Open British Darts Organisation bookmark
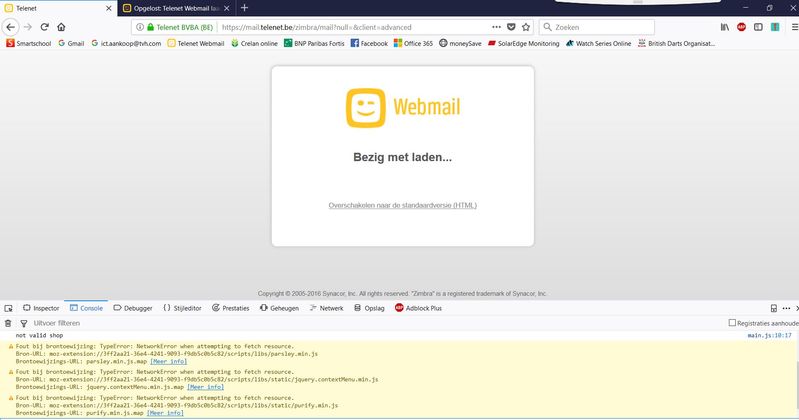This screenshot has width=799, height=420. [x=676, y=43]
